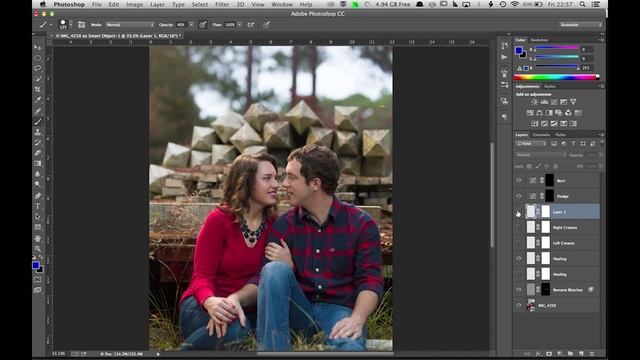640x360 pixels.
Task: Open the Essentials workspace switcher
Action: [581, 24]
